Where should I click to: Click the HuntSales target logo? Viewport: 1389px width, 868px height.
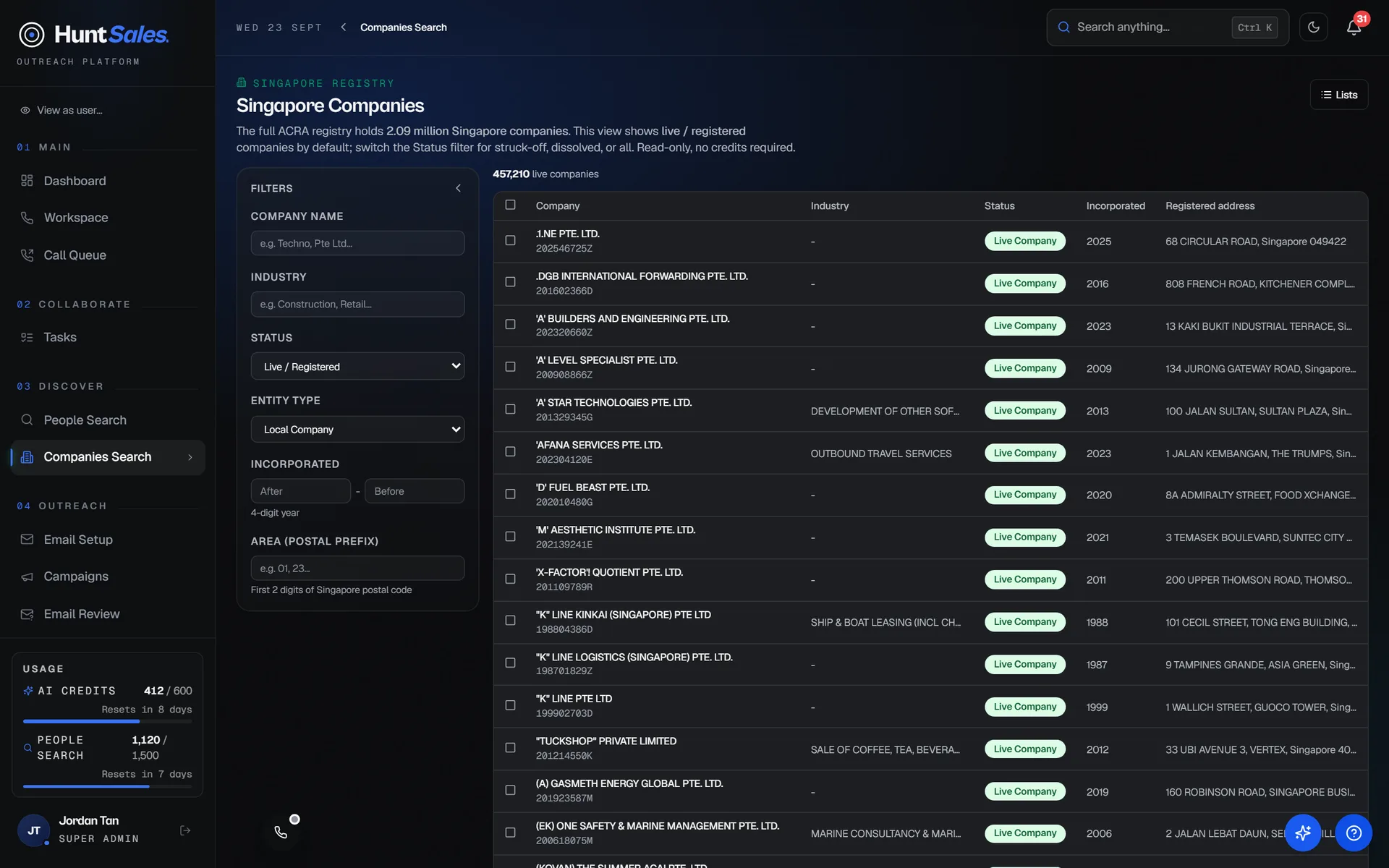pyautogui.click(x=31, y=35)
